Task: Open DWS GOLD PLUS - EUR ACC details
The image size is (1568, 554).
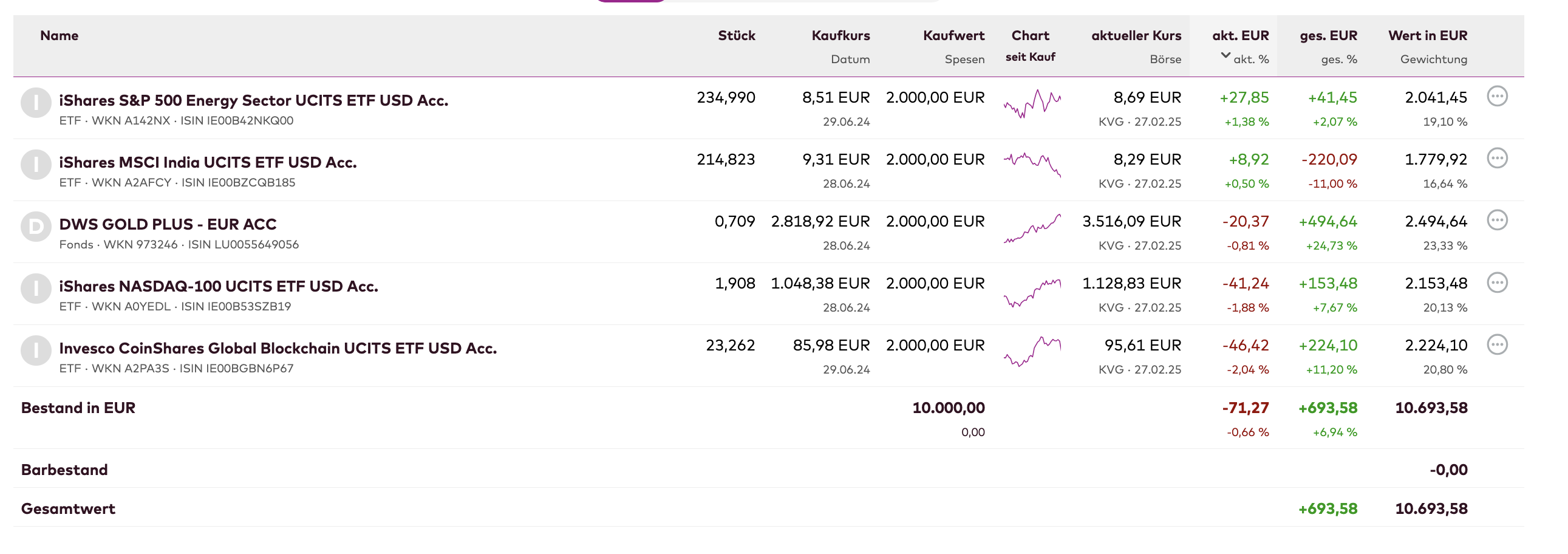Action: click(168, 224)
